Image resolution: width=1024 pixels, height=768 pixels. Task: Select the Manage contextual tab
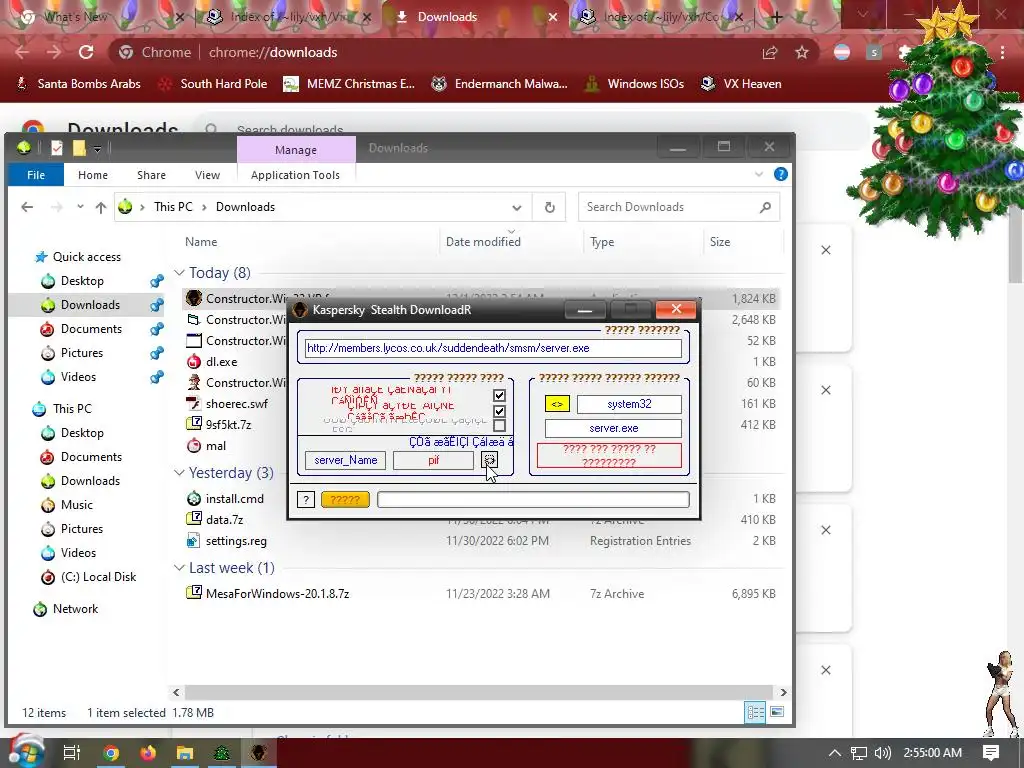pos(296,150)
